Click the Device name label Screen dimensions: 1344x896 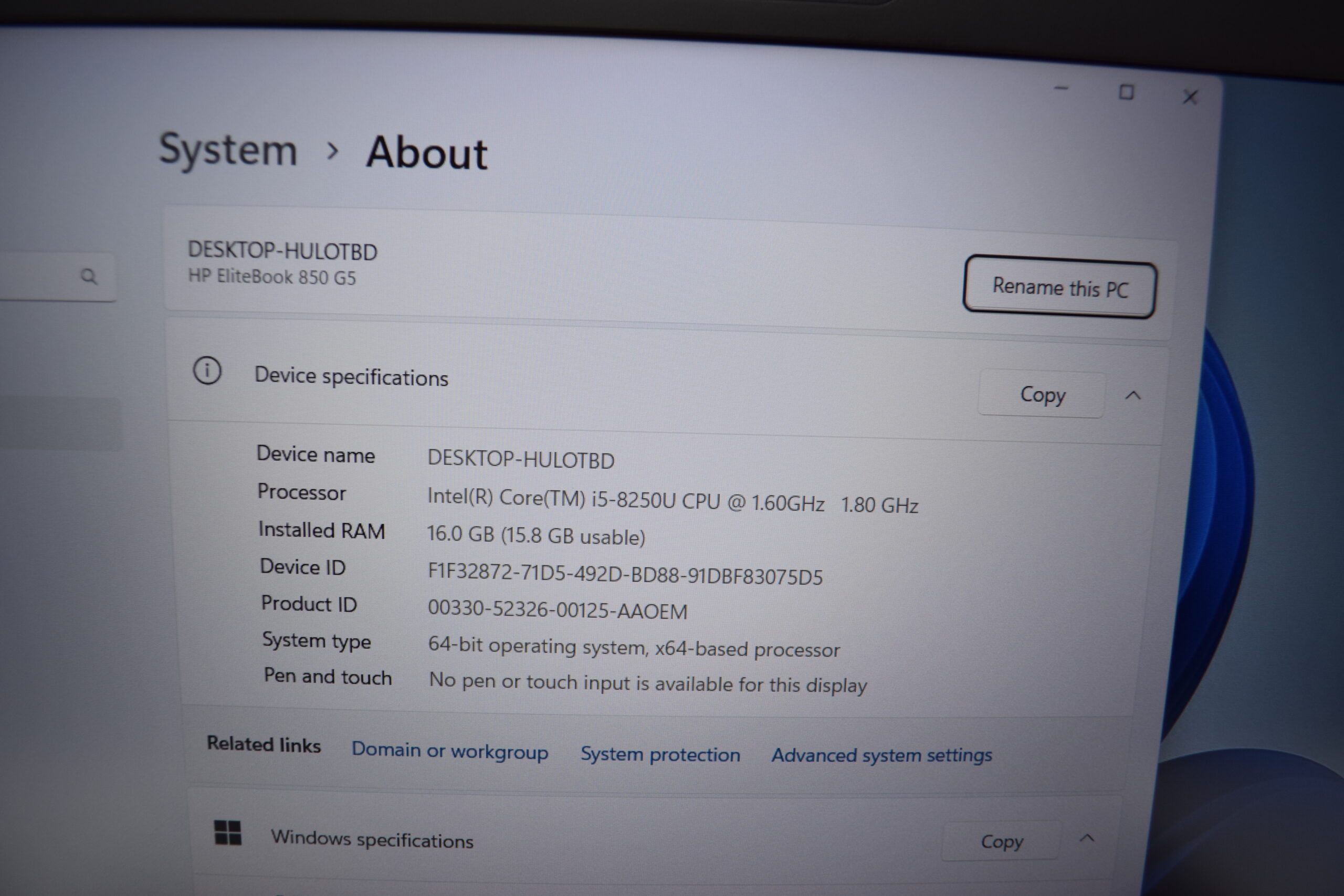click(316, 454)
